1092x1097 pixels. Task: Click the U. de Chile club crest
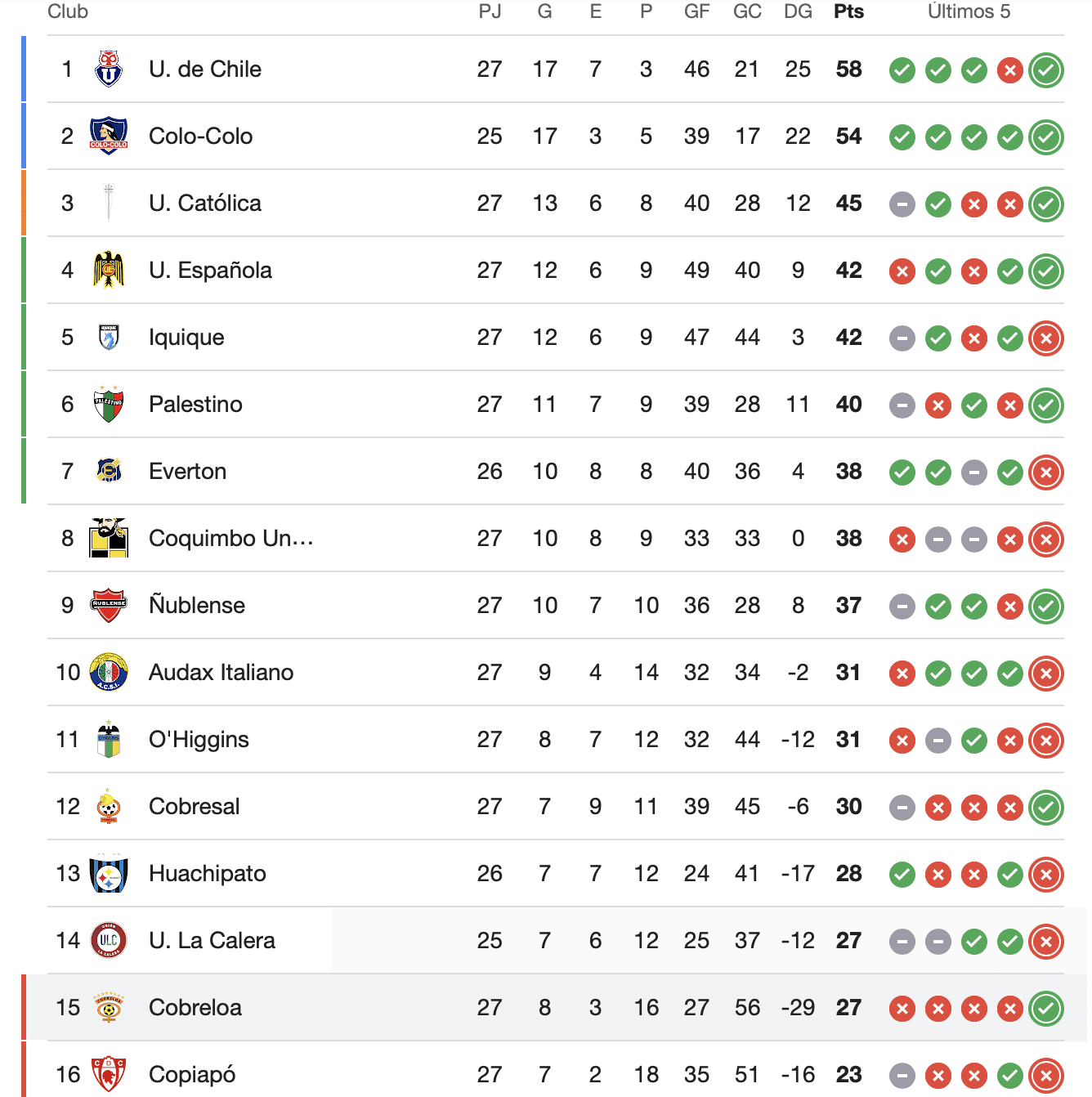[109, 69]
